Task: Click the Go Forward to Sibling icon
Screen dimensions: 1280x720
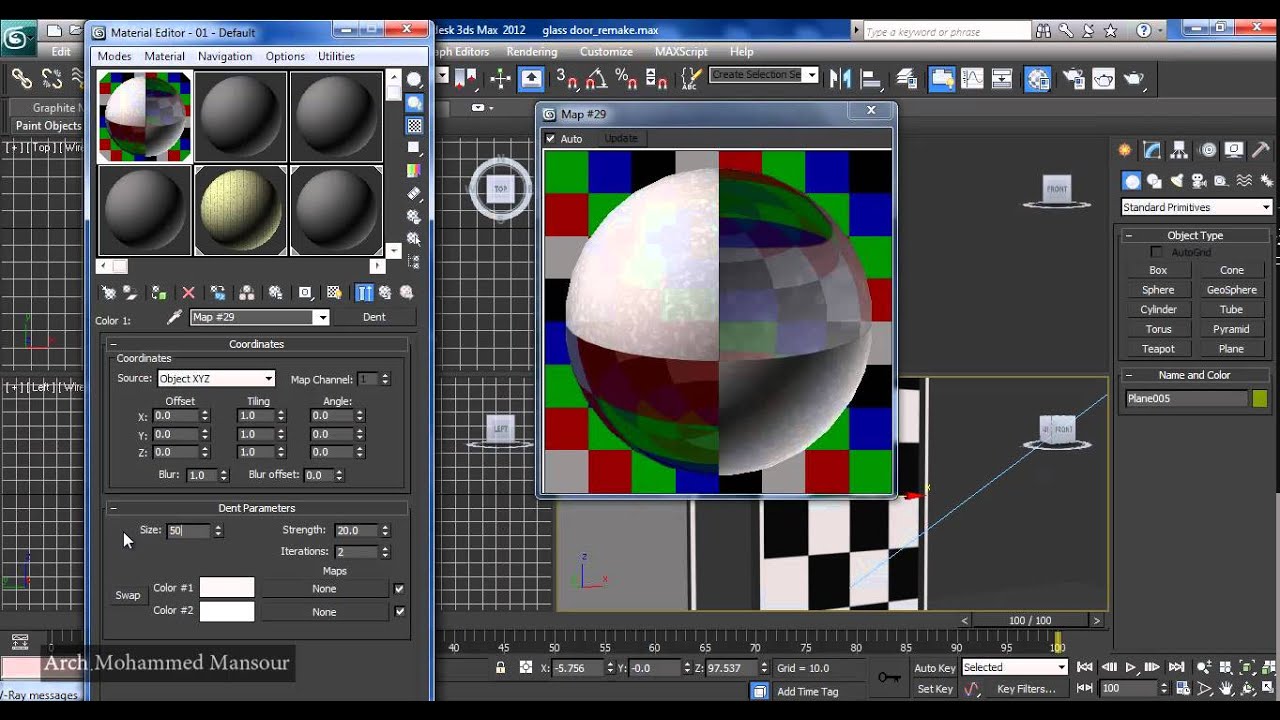Action: pyautogui.click(x=407, y=293)
